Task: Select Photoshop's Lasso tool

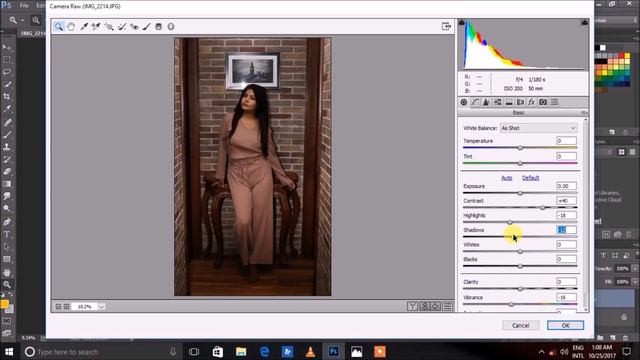Action: pyautogui.click(x=7, y=72)
